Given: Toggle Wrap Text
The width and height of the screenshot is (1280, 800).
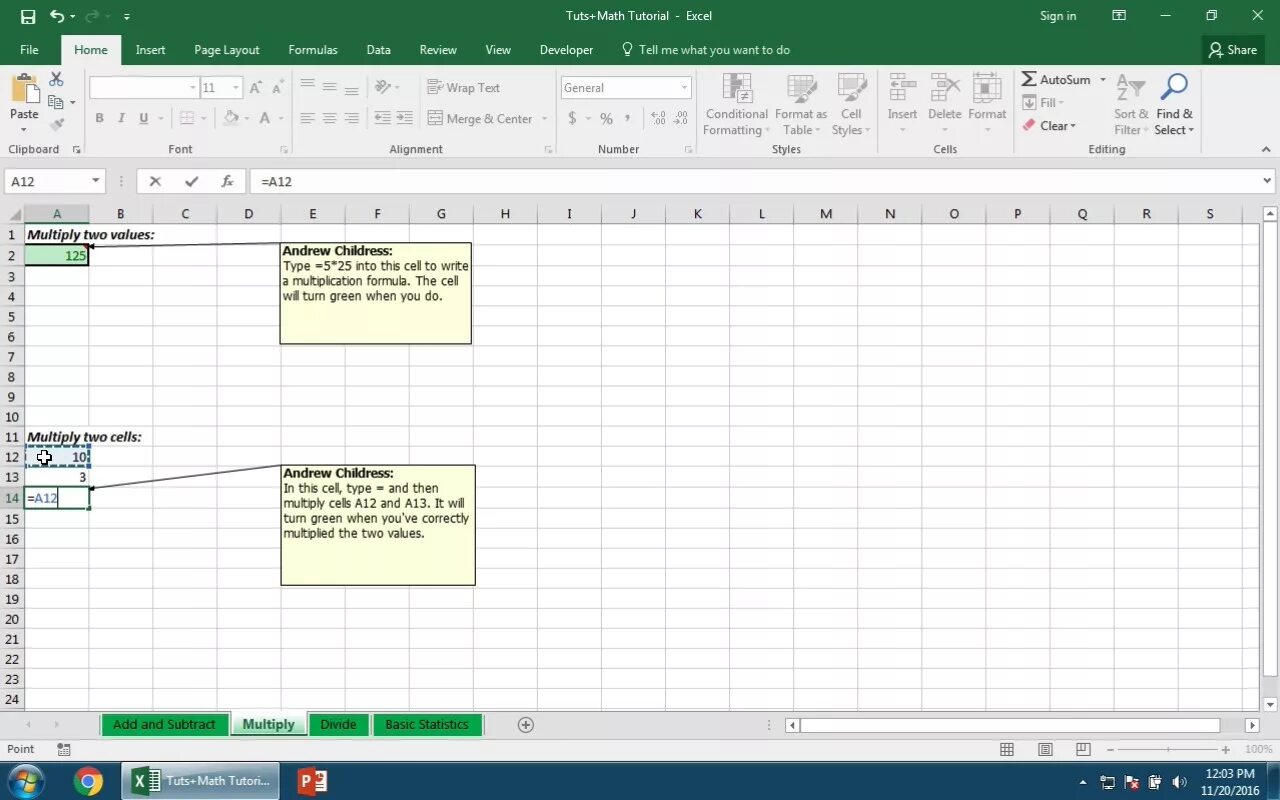Looking at the screenshot, I should pos(463,88).
